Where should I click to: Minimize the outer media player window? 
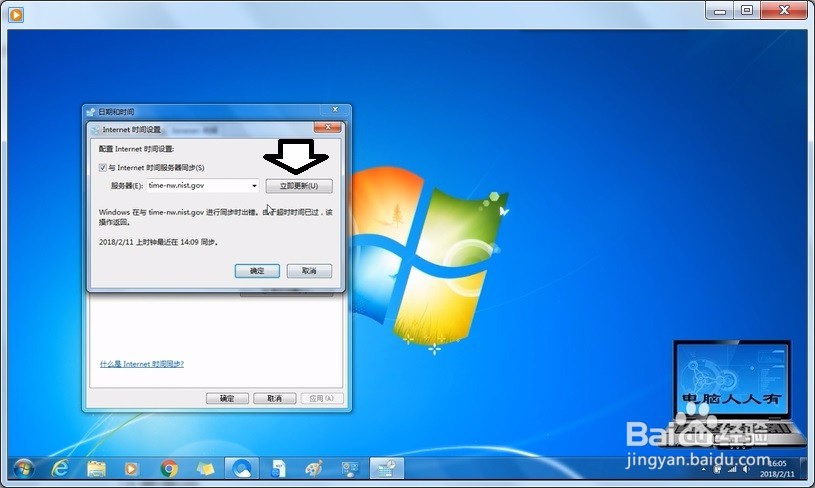pyautogui.click(x=720, y=10)
